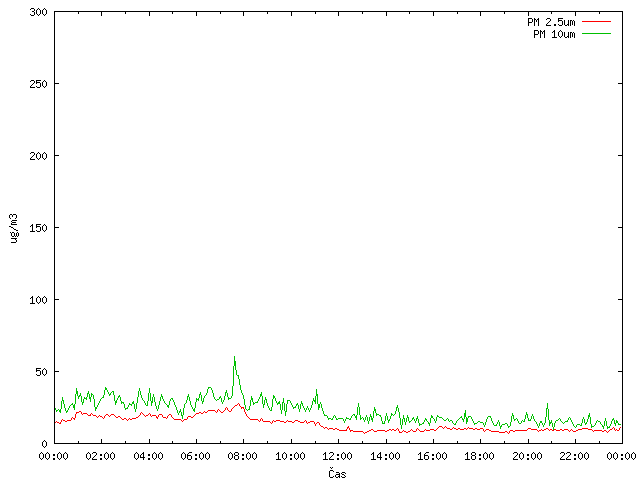Click the green PM 10 peak near 07:40

pos(234,357)
